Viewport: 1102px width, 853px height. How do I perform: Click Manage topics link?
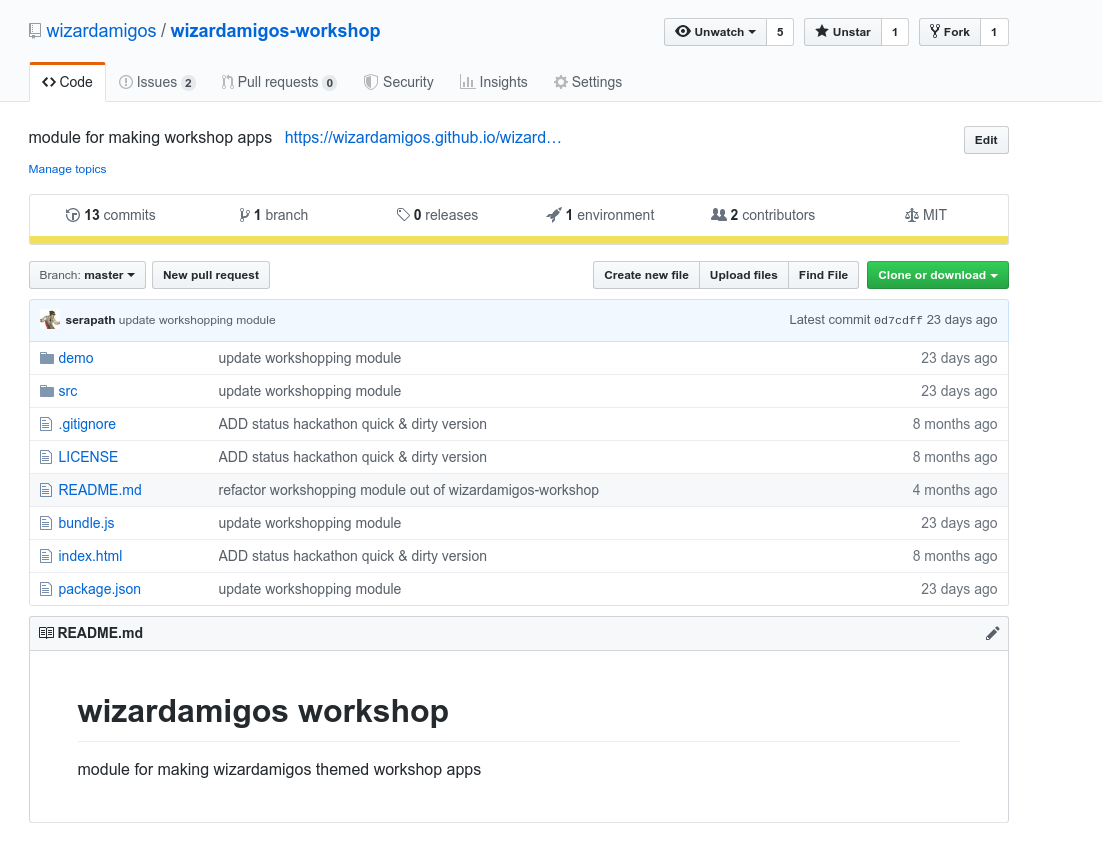(x=67, y=169)
